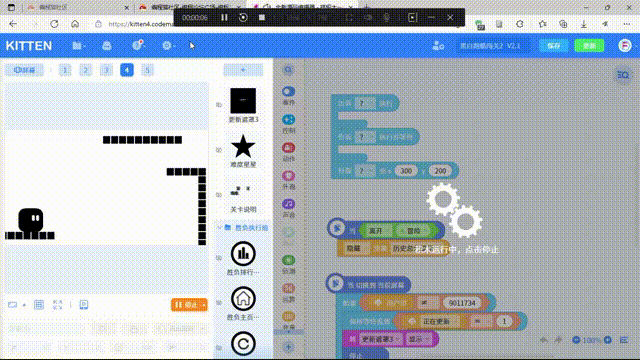Switch to screen tab 3
The height and width of the screenshot is (360, 640).
[106, 70]
